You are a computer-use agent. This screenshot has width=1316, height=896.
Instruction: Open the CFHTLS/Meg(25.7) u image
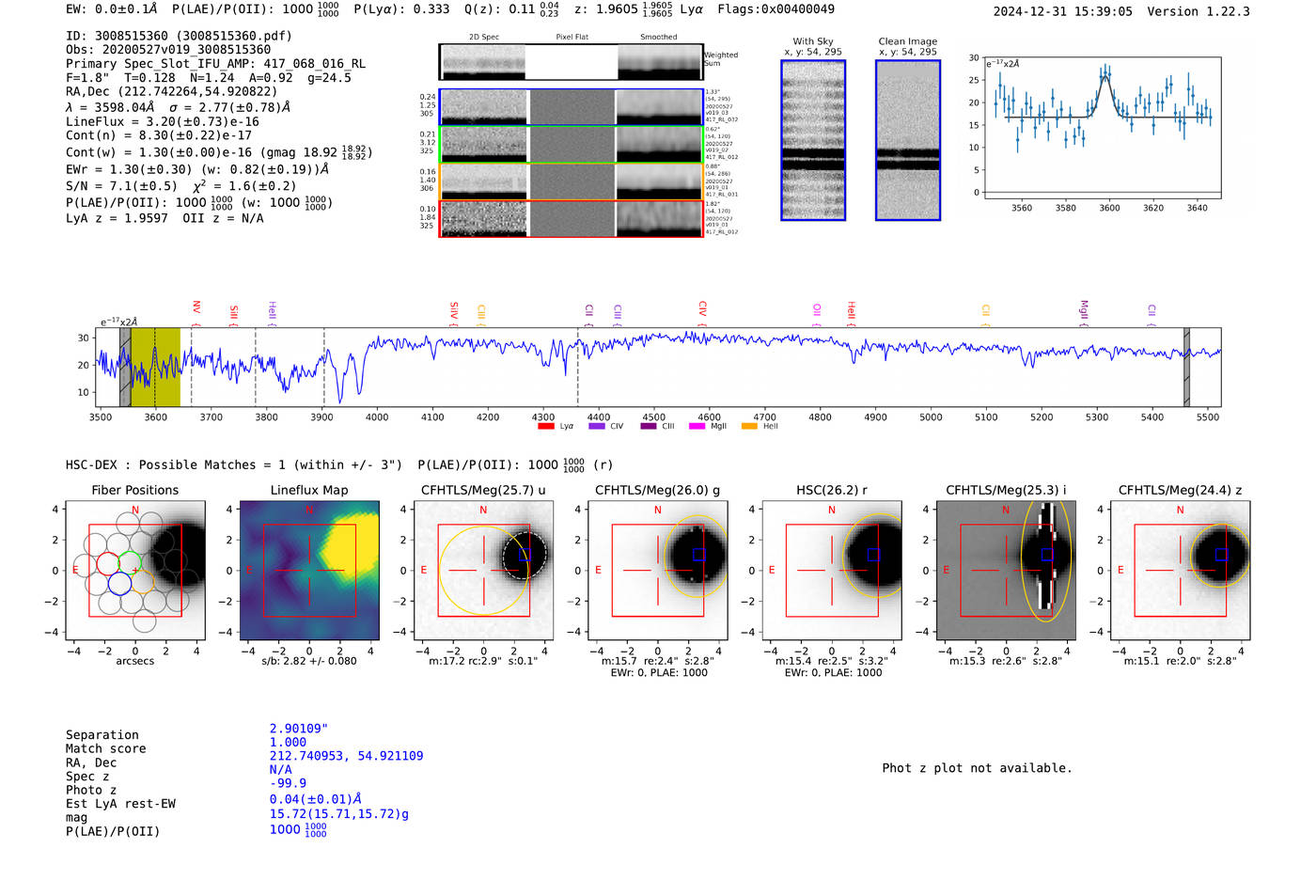click(483, 571)
